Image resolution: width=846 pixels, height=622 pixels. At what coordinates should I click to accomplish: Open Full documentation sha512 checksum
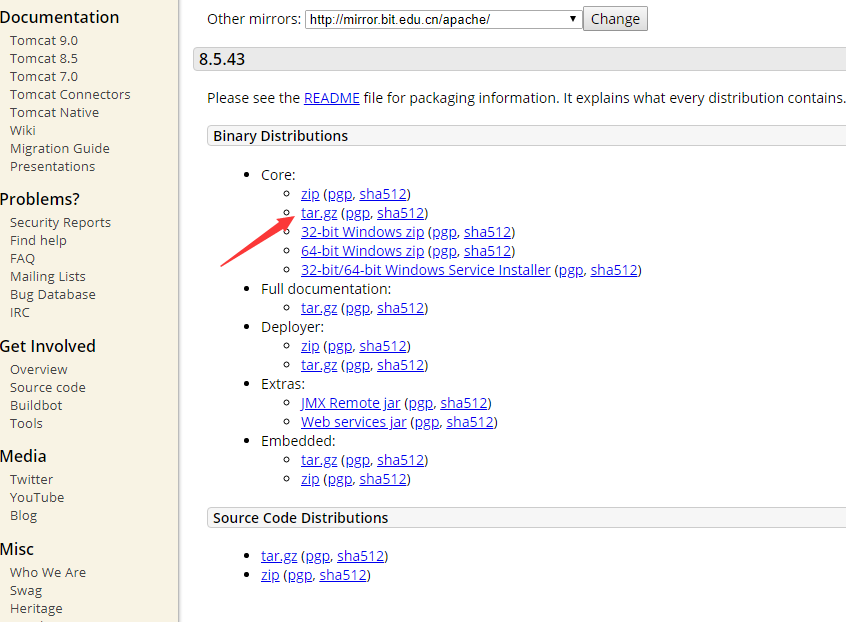point(400,308)
